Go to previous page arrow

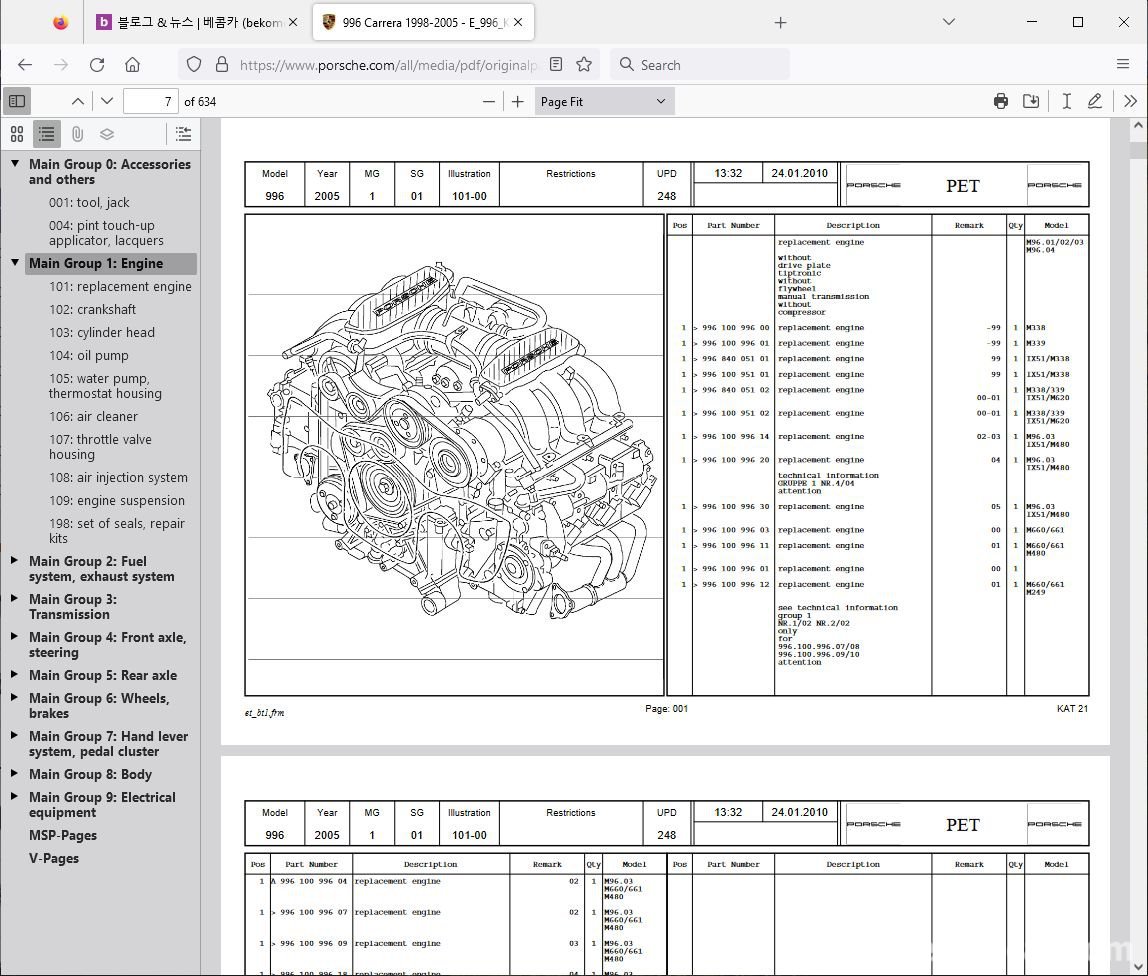click(x=78, y=101)
